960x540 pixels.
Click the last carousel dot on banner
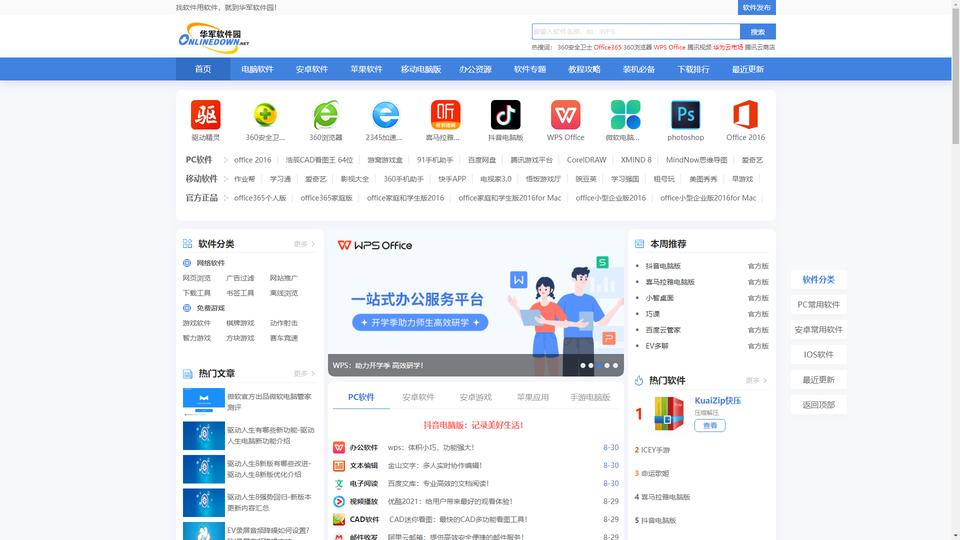(x=615, y=366)
